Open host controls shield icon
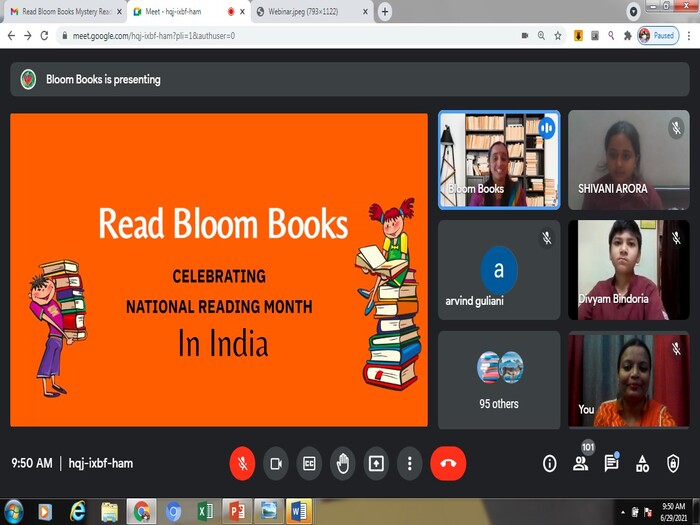The width and height of the screenshot is (700, 525). click(673, 463)
